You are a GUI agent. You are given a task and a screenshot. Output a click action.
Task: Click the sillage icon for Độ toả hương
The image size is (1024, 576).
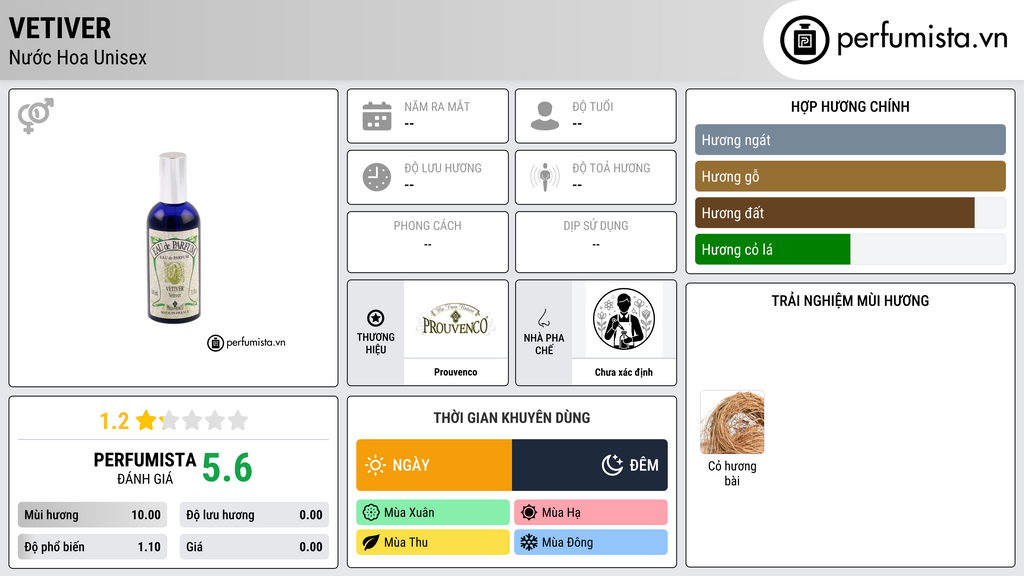click(x=545, y=177)
